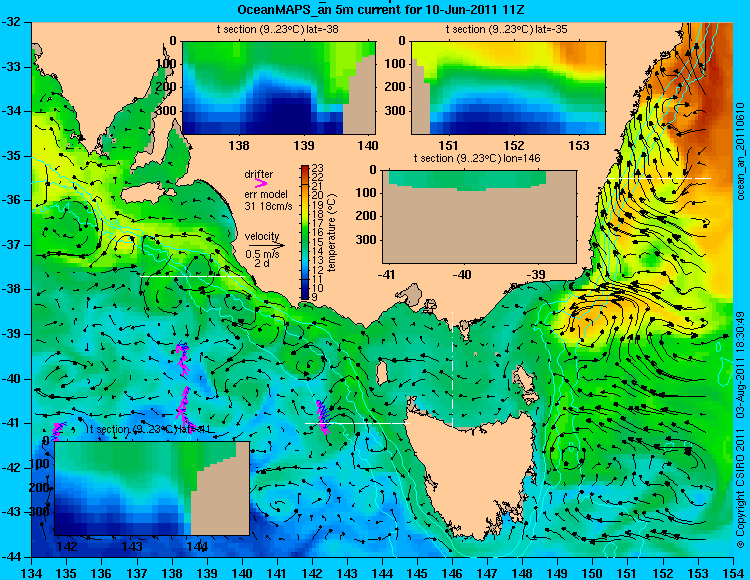Click the 'temperature (°C)' vertical label

[x=332, y=233]
